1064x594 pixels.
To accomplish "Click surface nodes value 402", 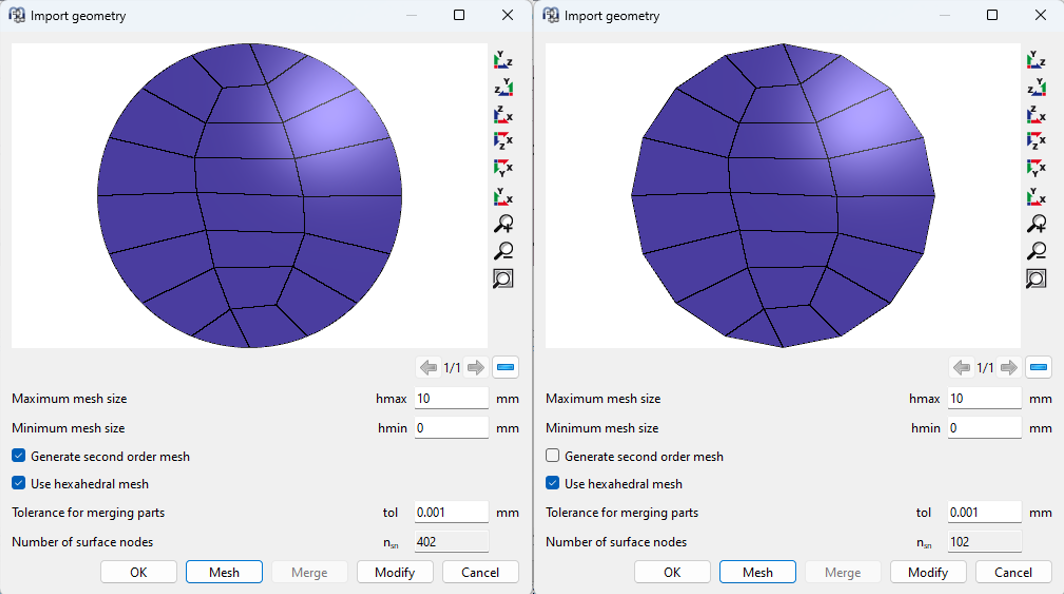I will (451, 542).
